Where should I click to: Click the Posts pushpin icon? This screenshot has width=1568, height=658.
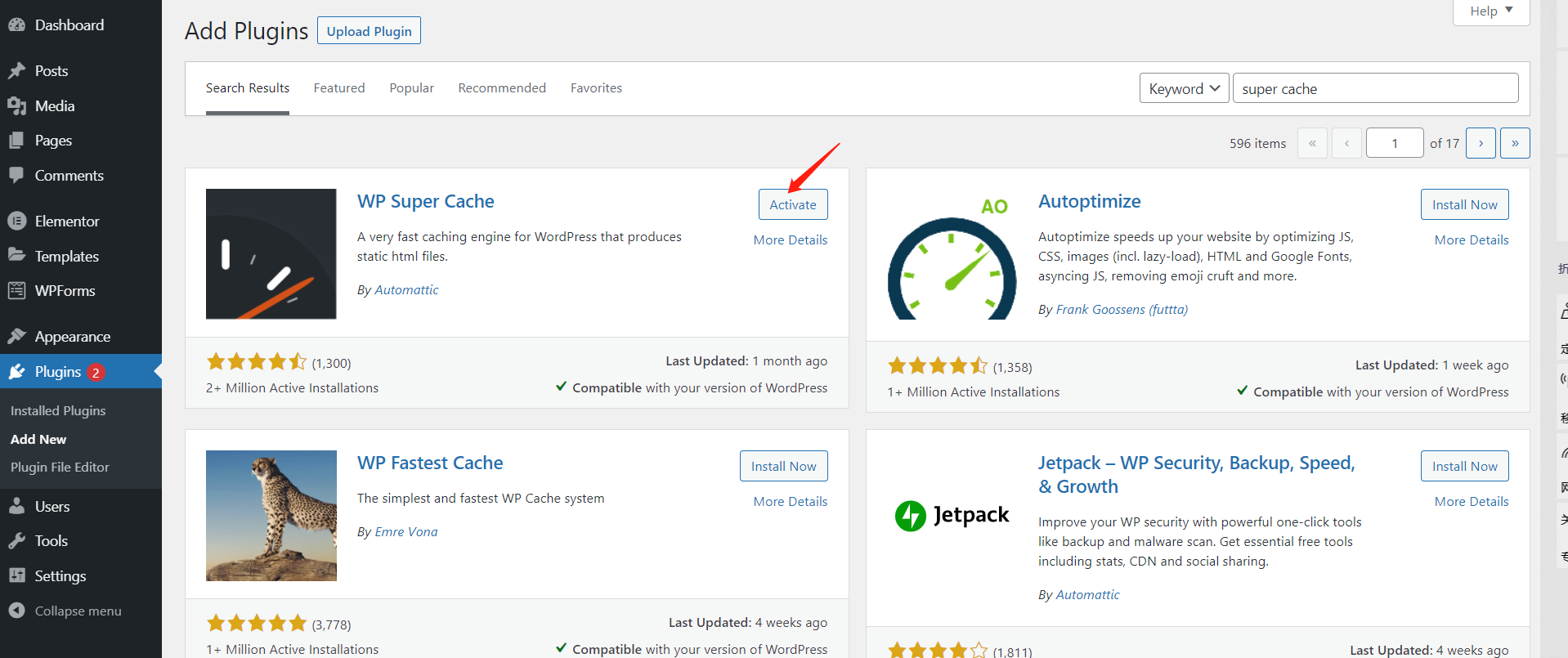click(17, 71)
